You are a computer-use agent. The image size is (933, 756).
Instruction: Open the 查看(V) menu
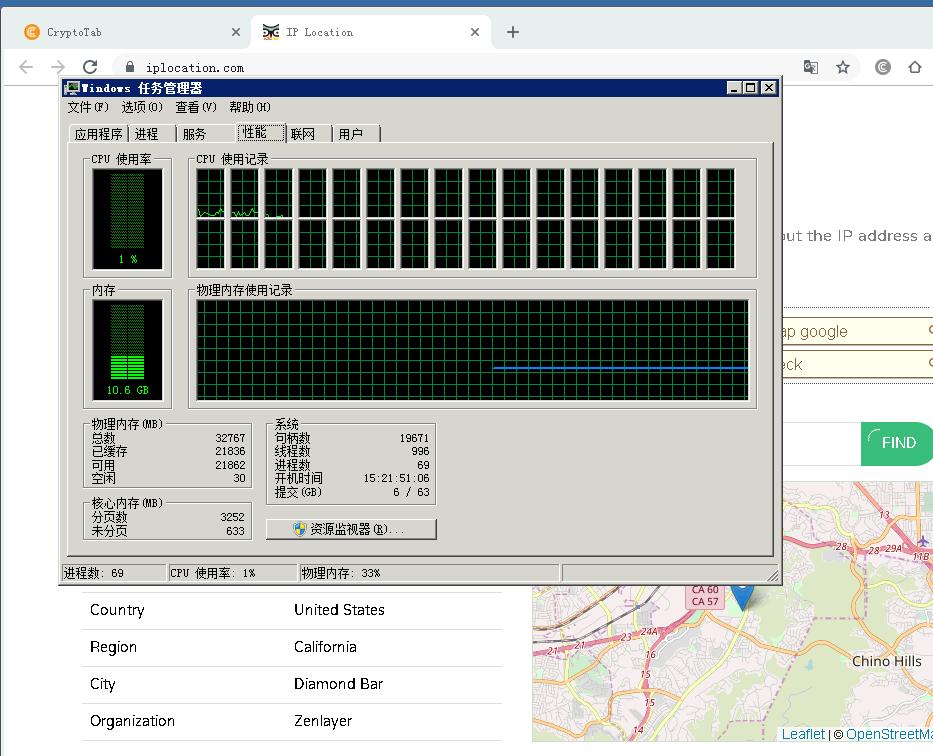click(x=196, y=107)
